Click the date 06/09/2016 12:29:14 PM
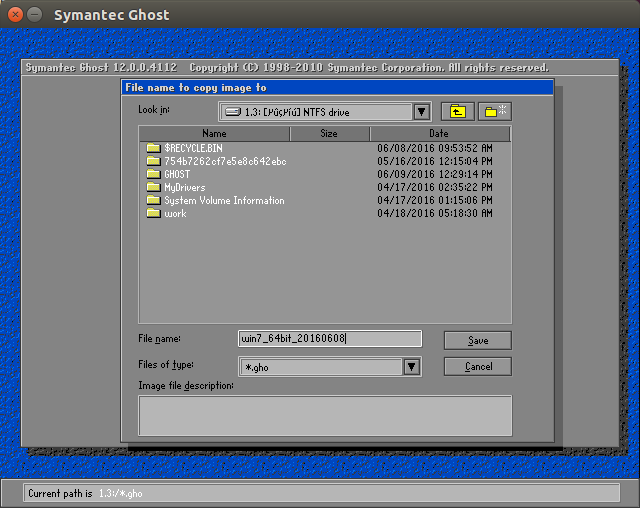640x508 pixels. click(435, 174)
